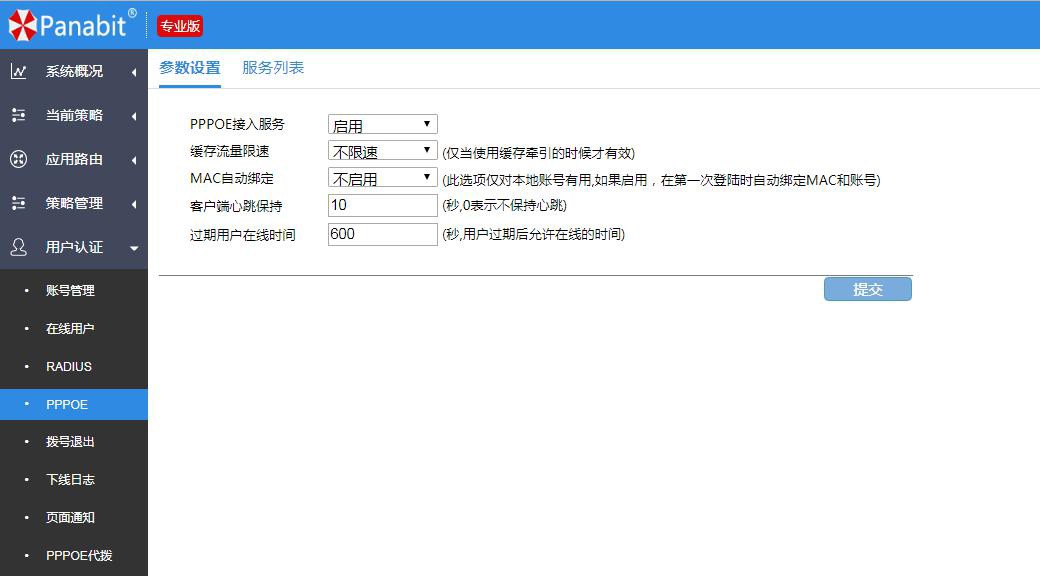Image resolution: width=1040 pixels, height=576 pixels.
Task: Click the 用户认证 person icon
Action: pos(19,248)
